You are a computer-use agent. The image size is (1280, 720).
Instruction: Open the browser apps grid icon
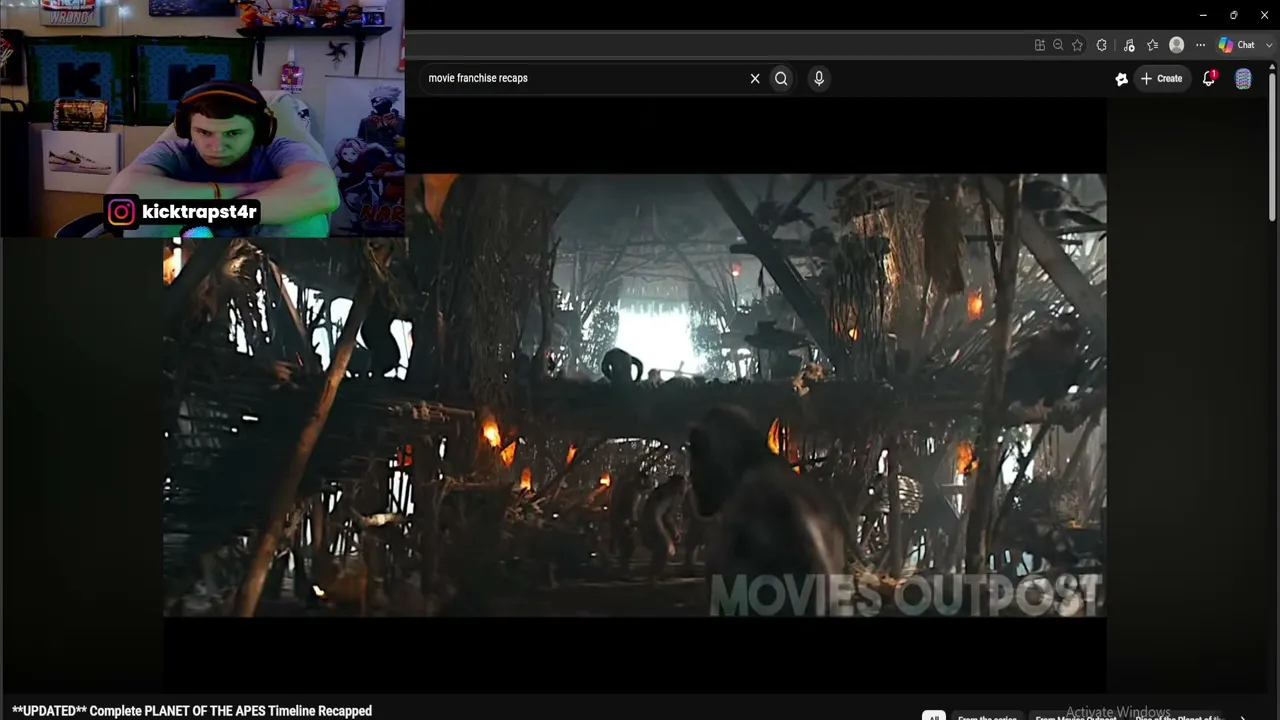1040,45
